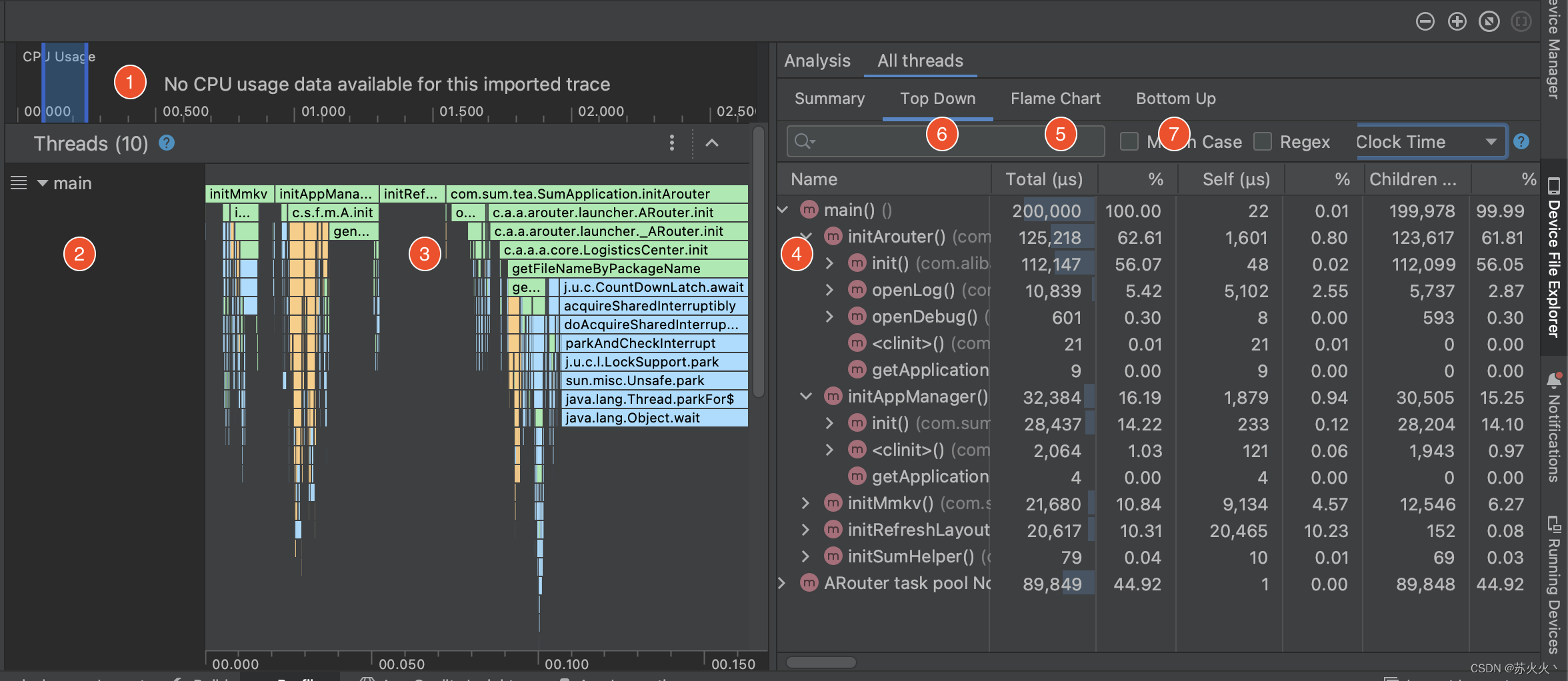The image size is (1568, 681).
Task: Select the initMmkv trace block
Action: [x=239, y=194]
